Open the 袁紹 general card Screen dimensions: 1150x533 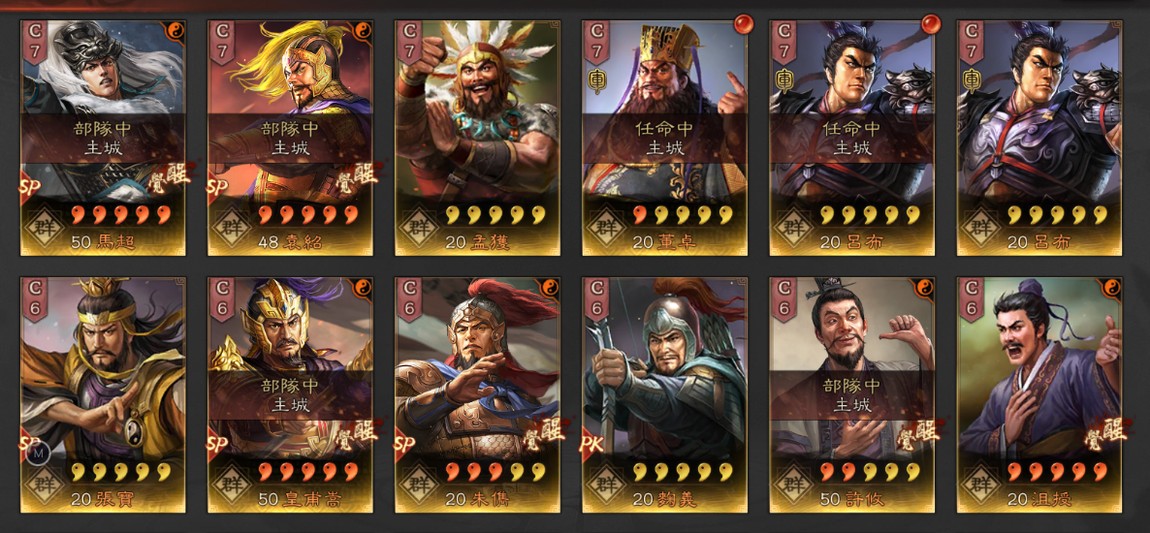(290, 138)
